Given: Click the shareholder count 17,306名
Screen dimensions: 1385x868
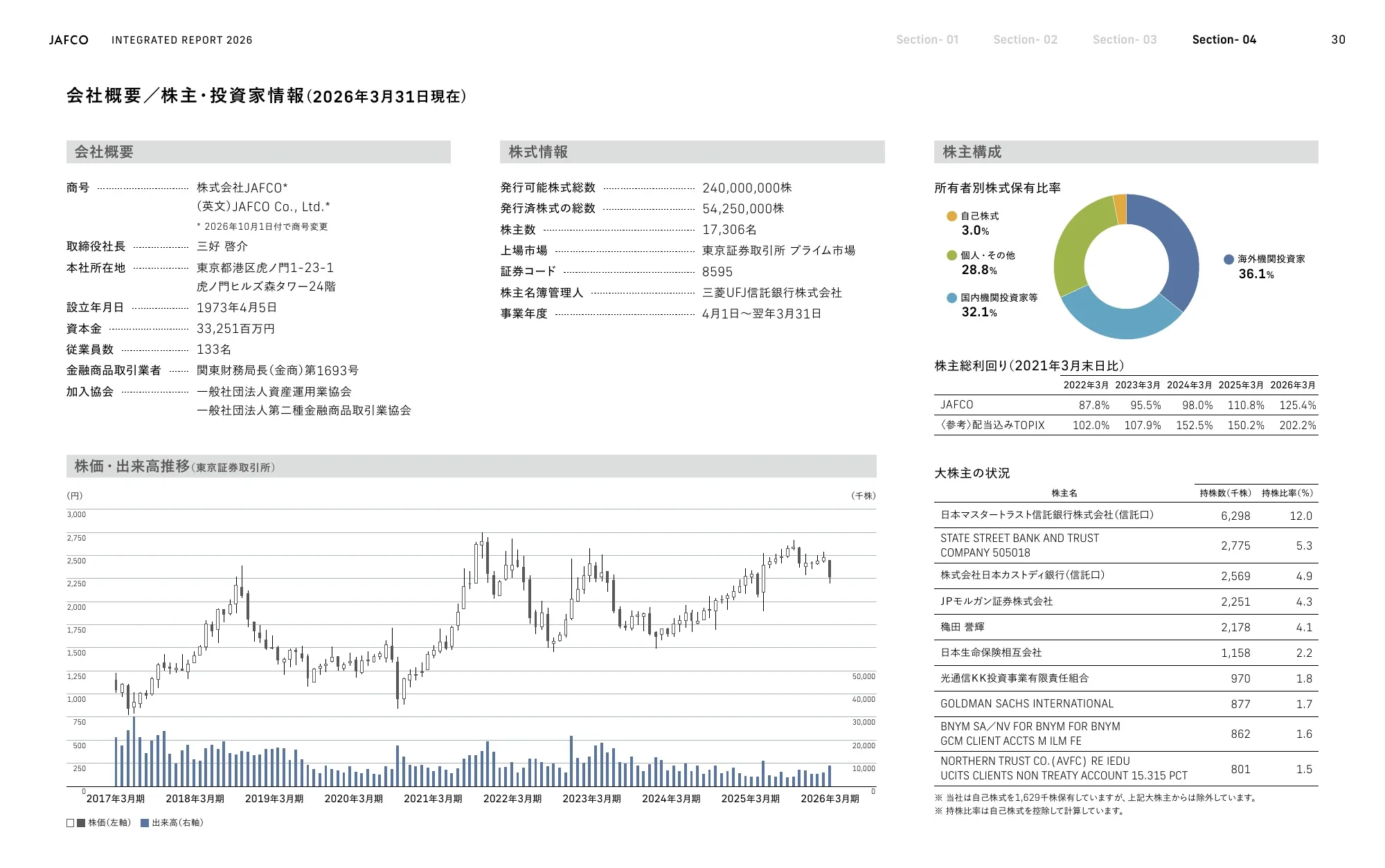Looking at the screenshot, I should [x=729, y=230].
